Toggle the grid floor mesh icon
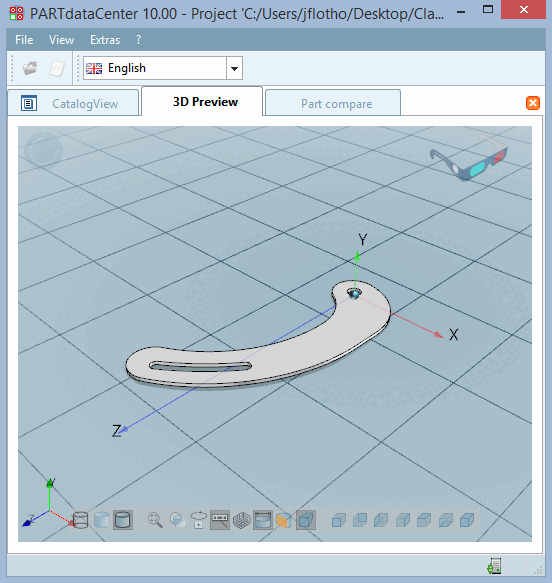This screenshot has height=583, width=552. [x=242, y=520]
